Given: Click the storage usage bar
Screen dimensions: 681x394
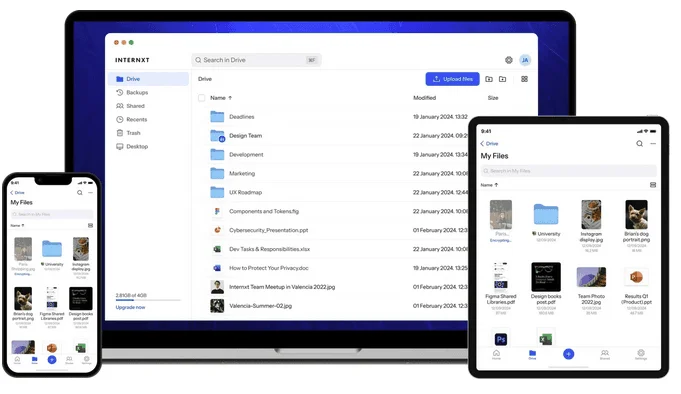Looking at the screenshot, I should tap(148, 300).
